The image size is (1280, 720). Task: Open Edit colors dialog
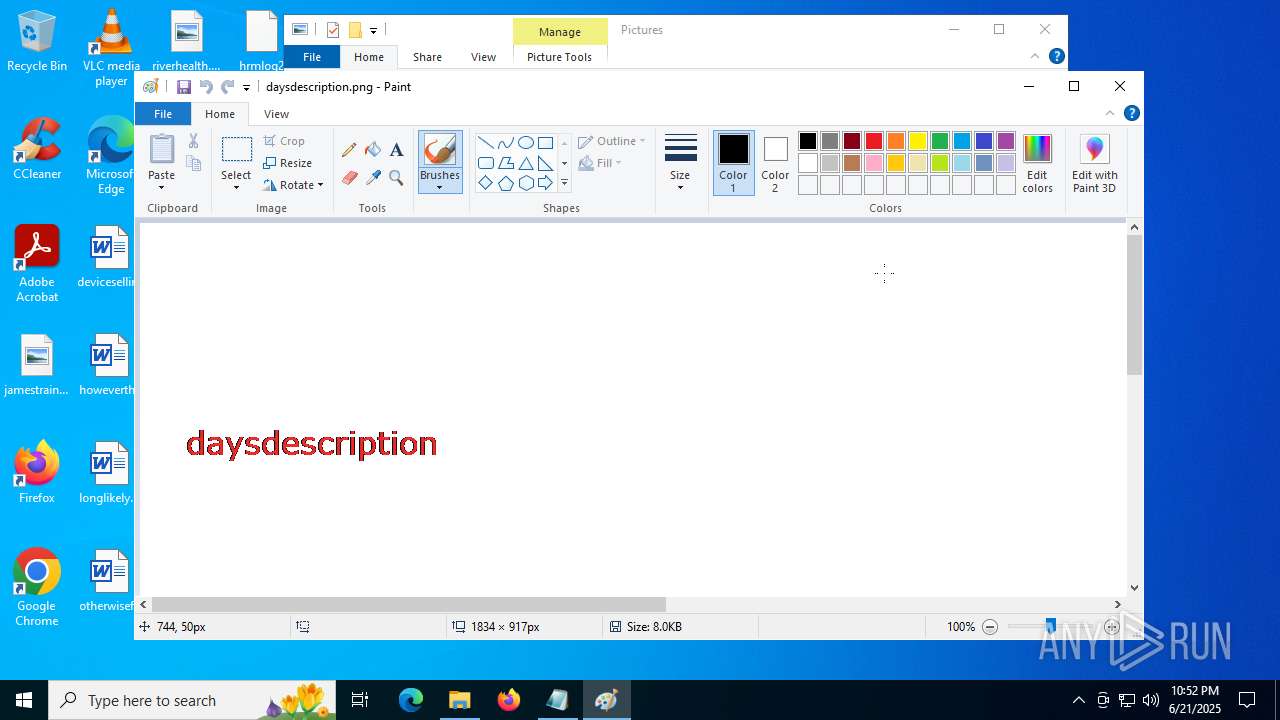[1037, 163]
